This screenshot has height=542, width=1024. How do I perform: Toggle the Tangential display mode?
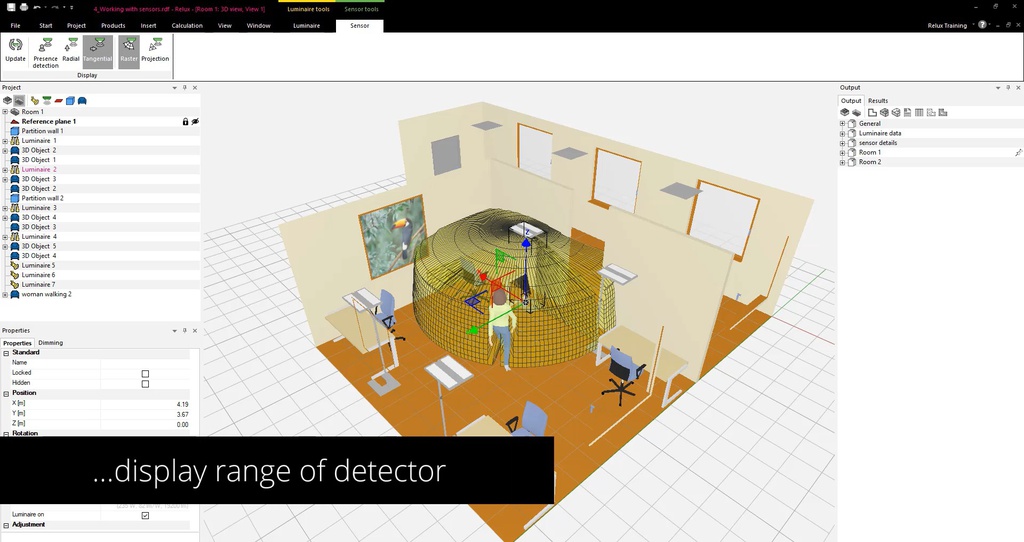98,50
